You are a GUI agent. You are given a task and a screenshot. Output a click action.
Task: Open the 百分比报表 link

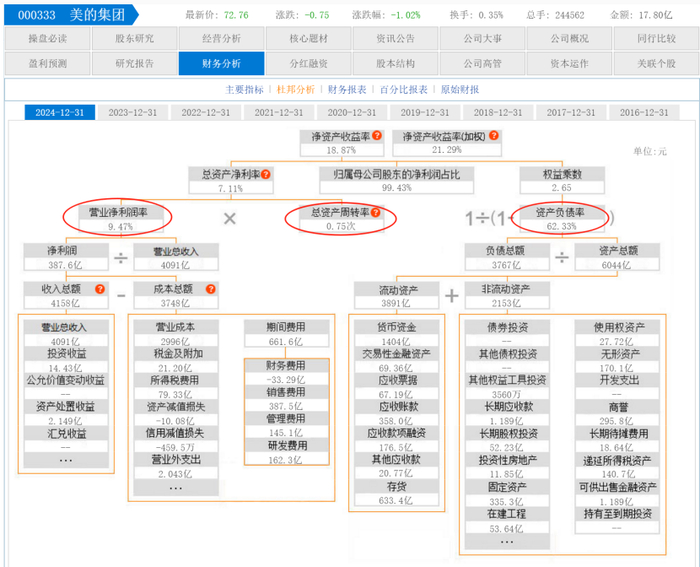[x=404, y=90]
